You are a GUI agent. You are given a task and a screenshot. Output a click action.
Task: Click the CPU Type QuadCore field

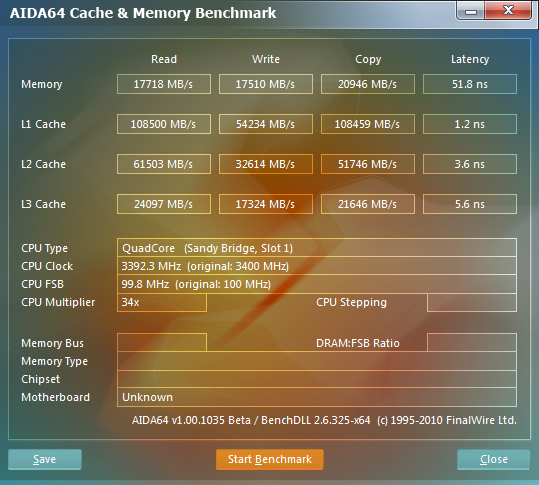click(317, 247)
